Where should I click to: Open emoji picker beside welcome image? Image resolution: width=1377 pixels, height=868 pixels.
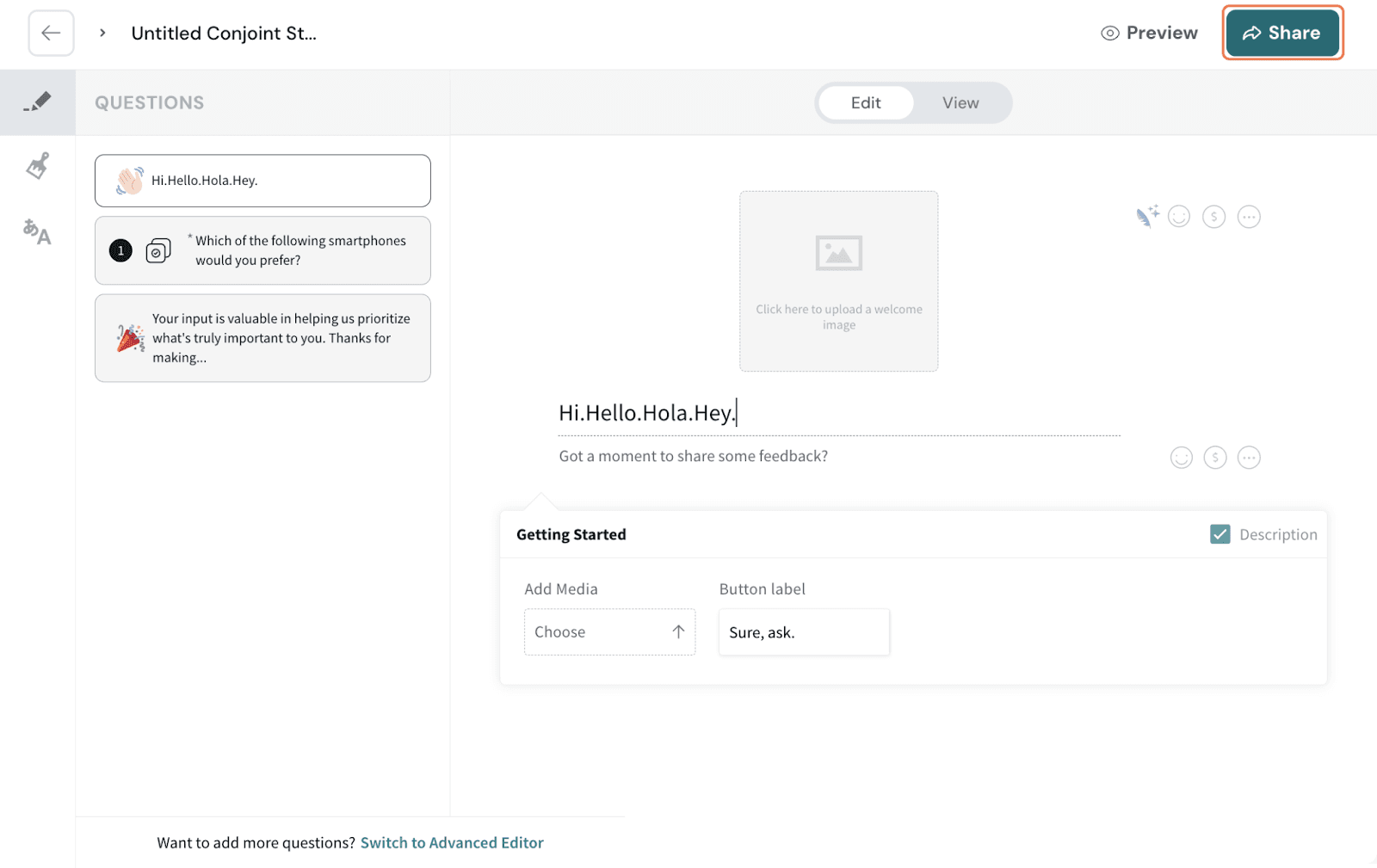pyautogui.click(x=1179, y=217)
